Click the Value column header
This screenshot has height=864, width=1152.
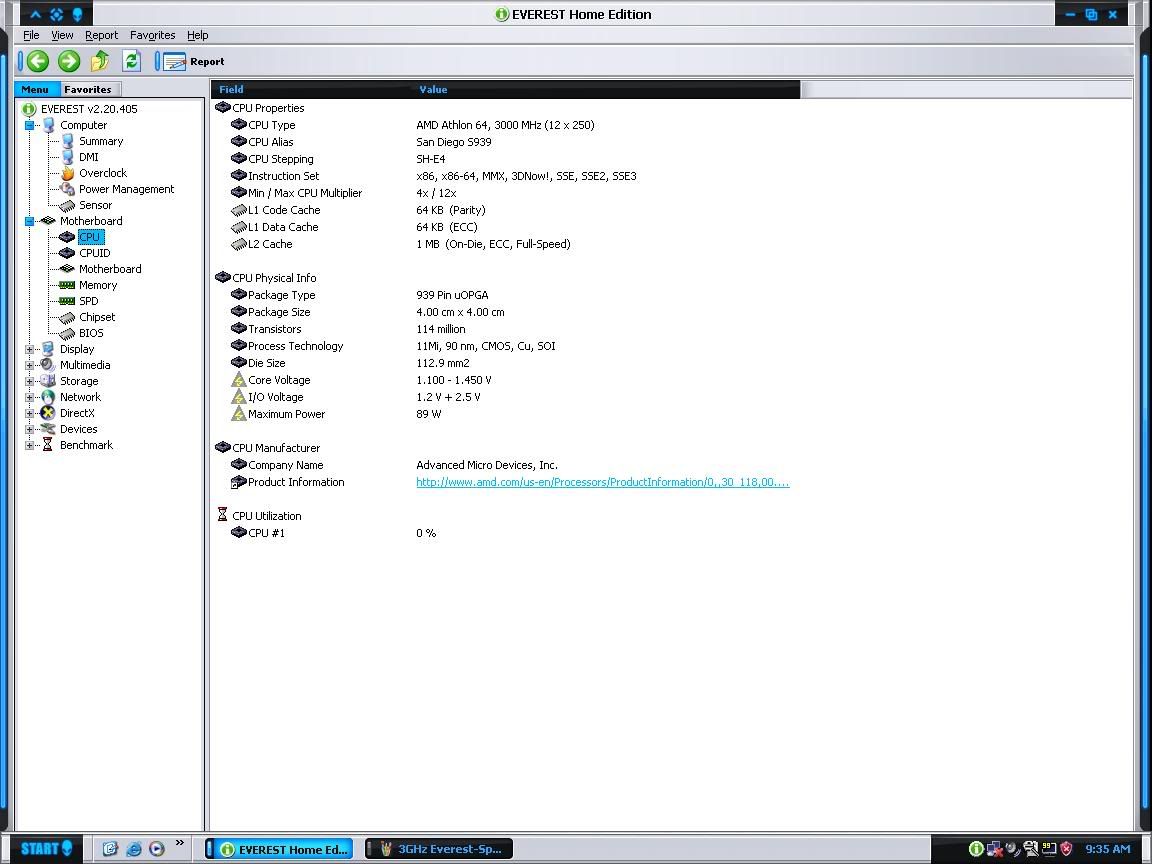click(x=433, y=89)
